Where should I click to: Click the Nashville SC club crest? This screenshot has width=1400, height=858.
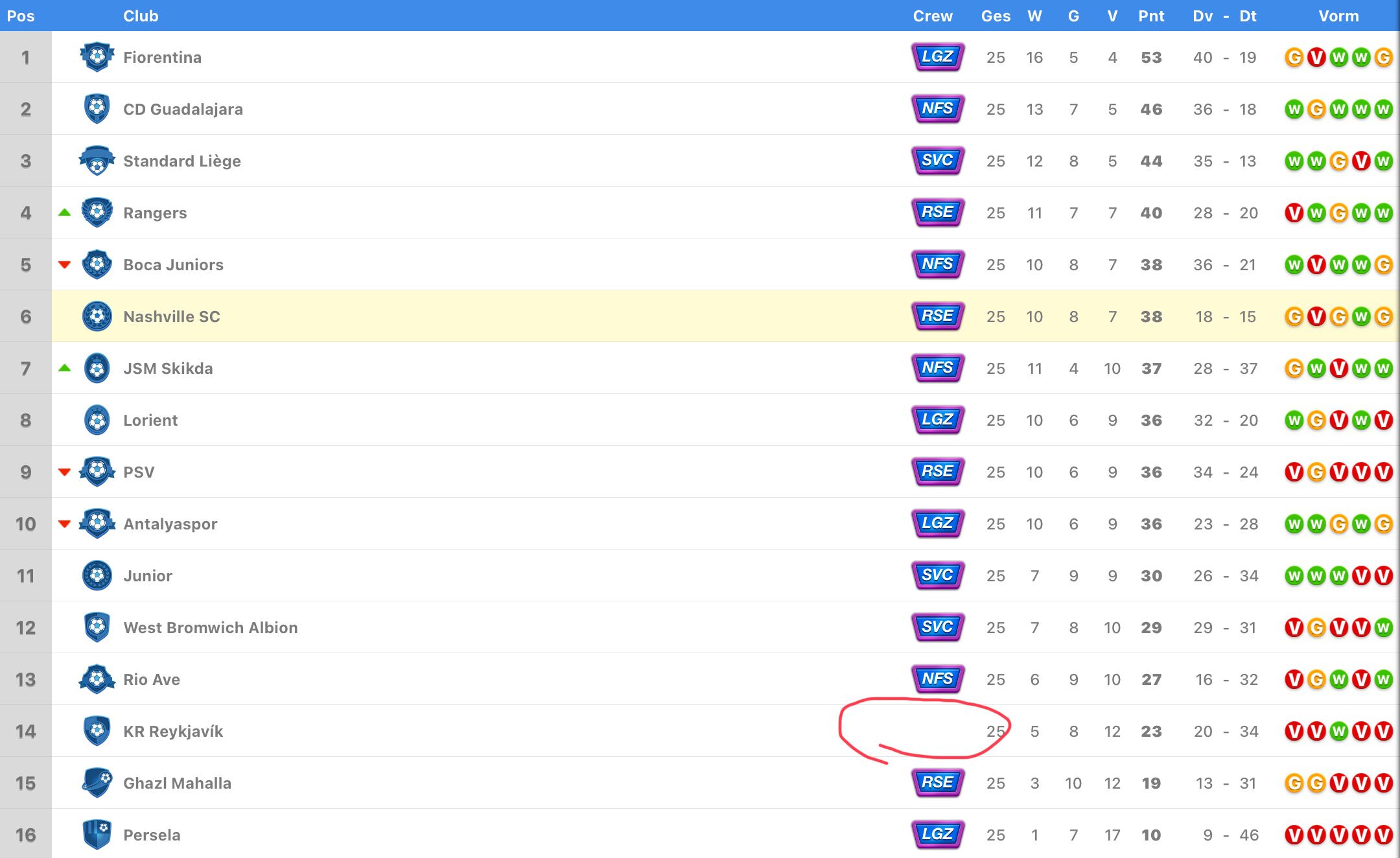[97, 316]
